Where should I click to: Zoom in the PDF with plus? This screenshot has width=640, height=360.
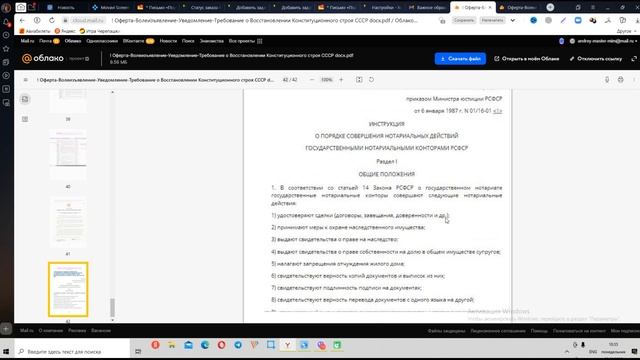click(x=341, y=80)
